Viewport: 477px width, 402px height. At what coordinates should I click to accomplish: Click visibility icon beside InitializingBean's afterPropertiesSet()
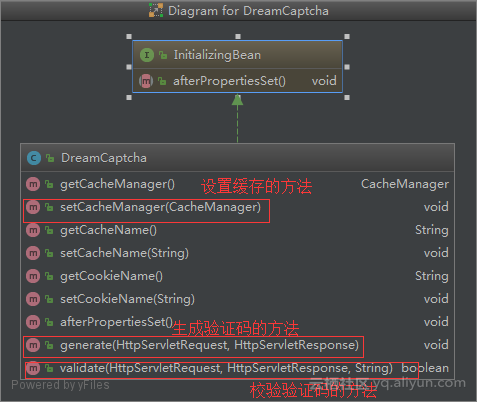(x=162, y=81)
